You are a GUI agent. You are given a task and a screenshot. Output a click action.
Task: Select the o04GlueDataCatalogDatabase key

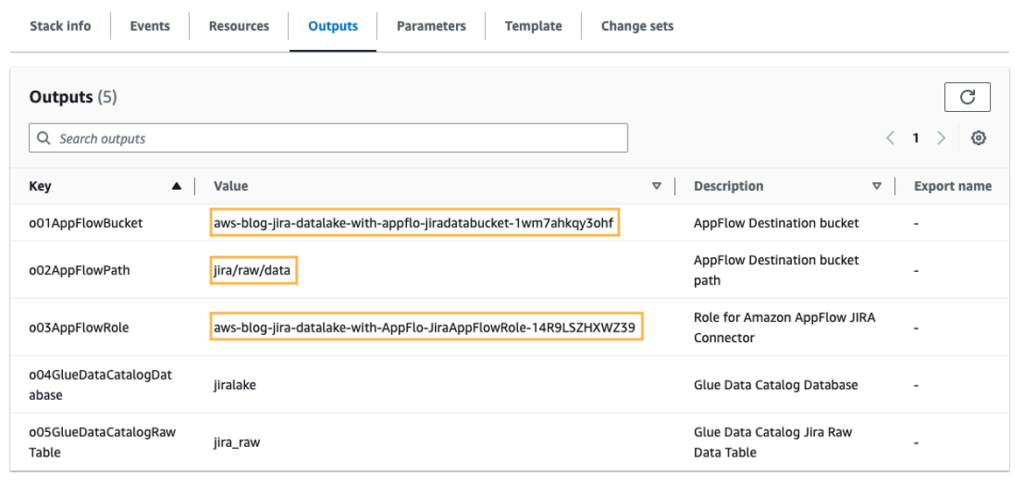pyautogui.click(x=99, y=384)
